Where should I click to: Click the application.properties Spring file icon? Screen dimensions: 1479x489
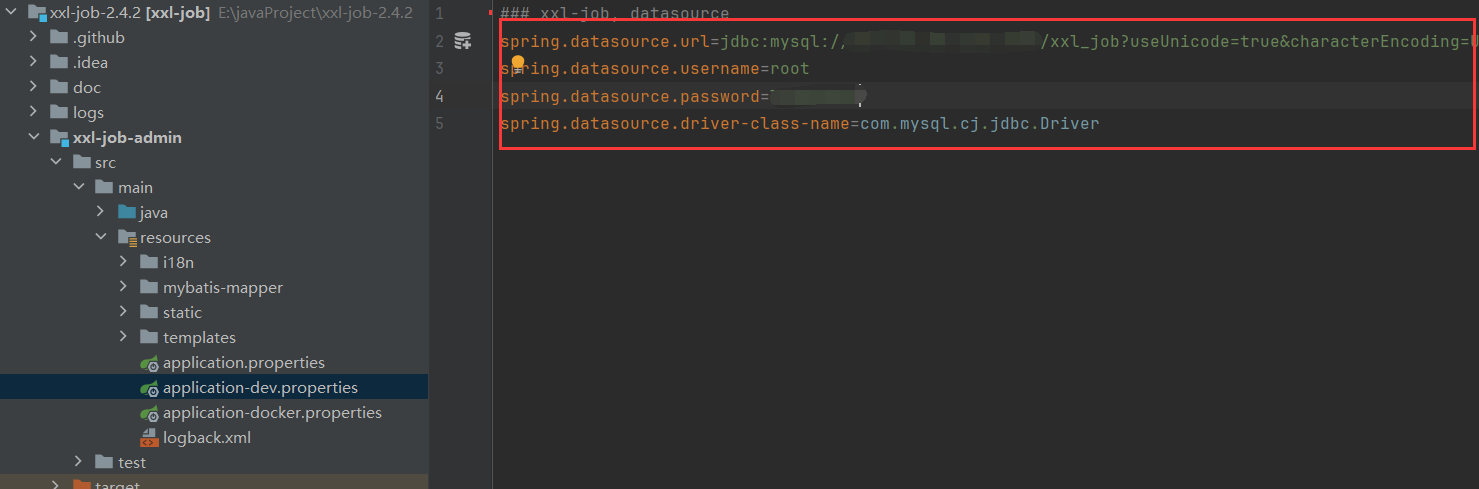(x=149, y=362)
